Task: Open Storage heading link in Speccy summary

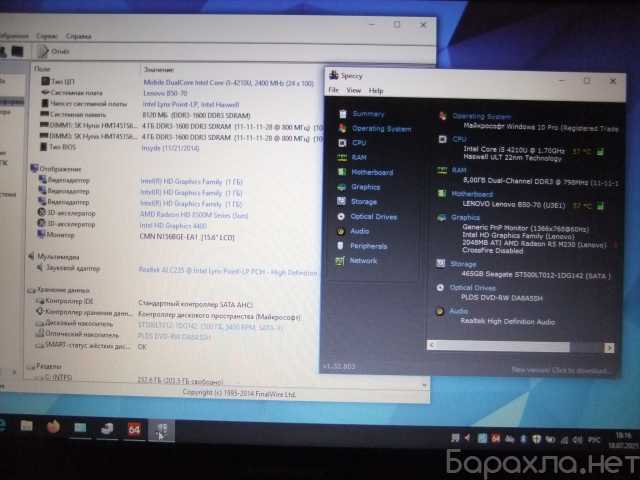Action: pyautogui.click(x=463, y=264)
